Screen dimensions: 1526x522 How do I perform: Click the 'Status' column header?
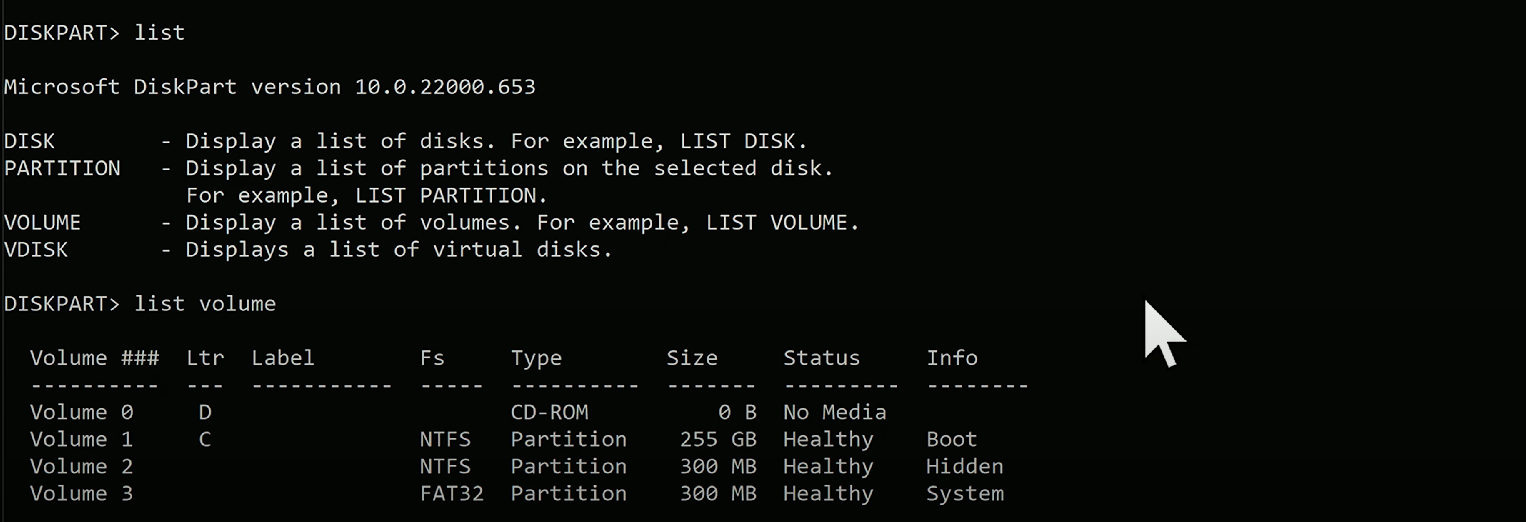[x=821, y=358]
